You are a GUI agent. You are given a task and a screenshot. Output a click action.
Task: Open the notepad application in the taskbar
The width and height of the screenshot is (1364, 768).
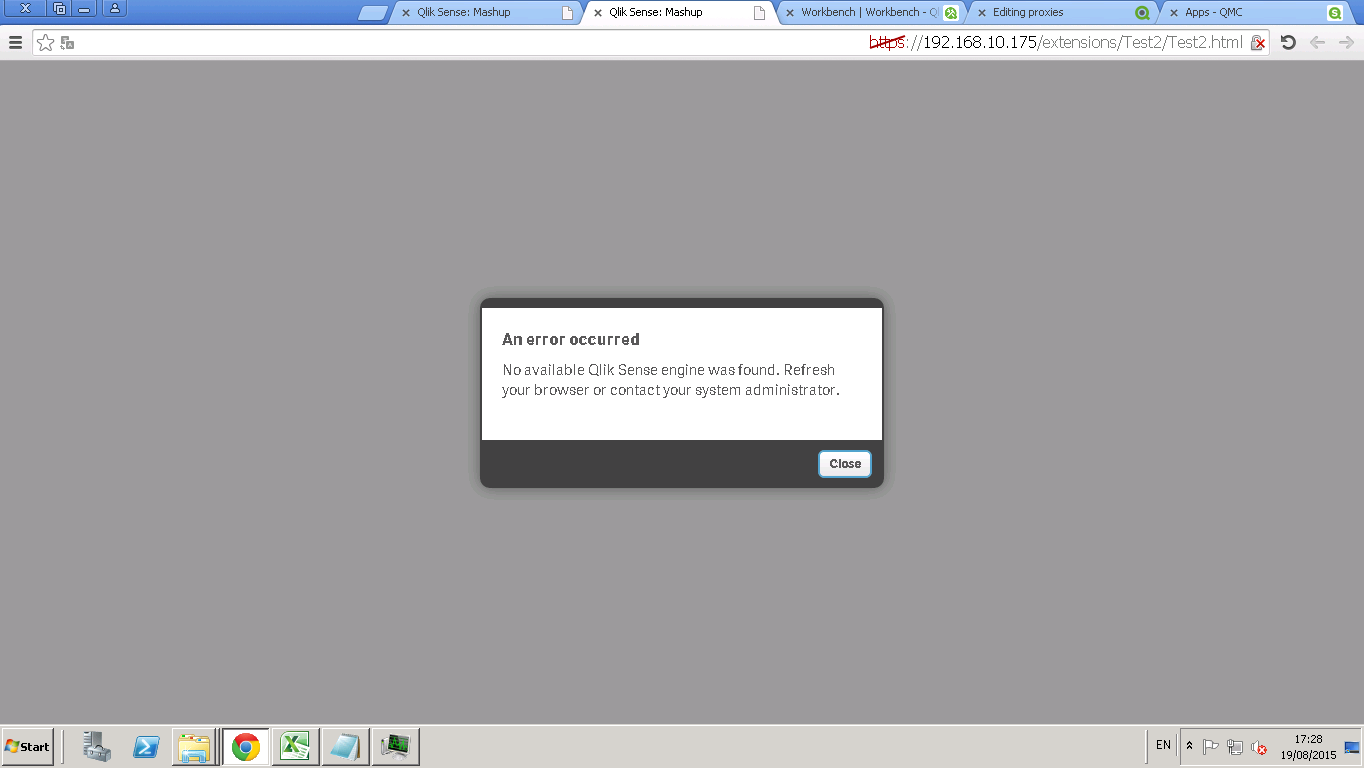point(345,747)
